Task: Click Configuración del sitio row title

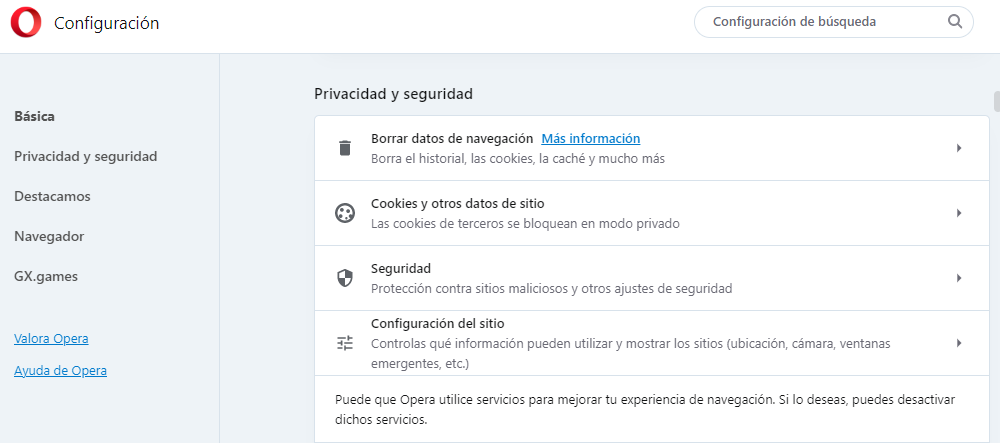Action: pos(438,323)
